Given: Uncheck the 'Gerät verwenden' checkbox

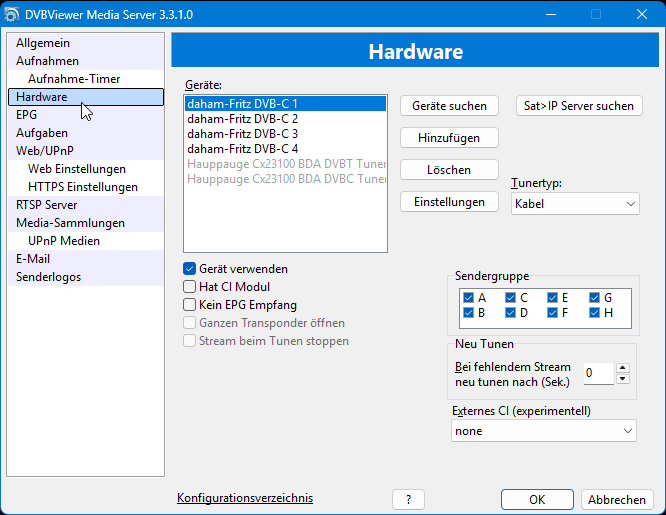Looking at the screenshot, I should (x=190, y=269).
